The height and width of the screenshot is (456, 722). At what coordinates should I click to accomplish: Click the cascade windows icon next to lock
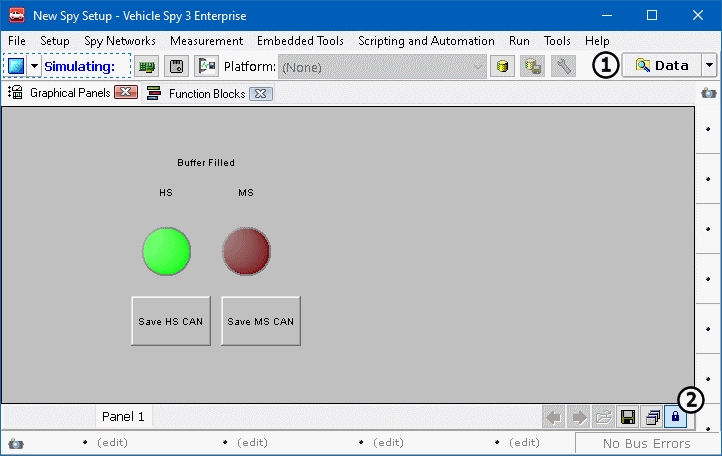pyautogui.click(x=652, y=416)
